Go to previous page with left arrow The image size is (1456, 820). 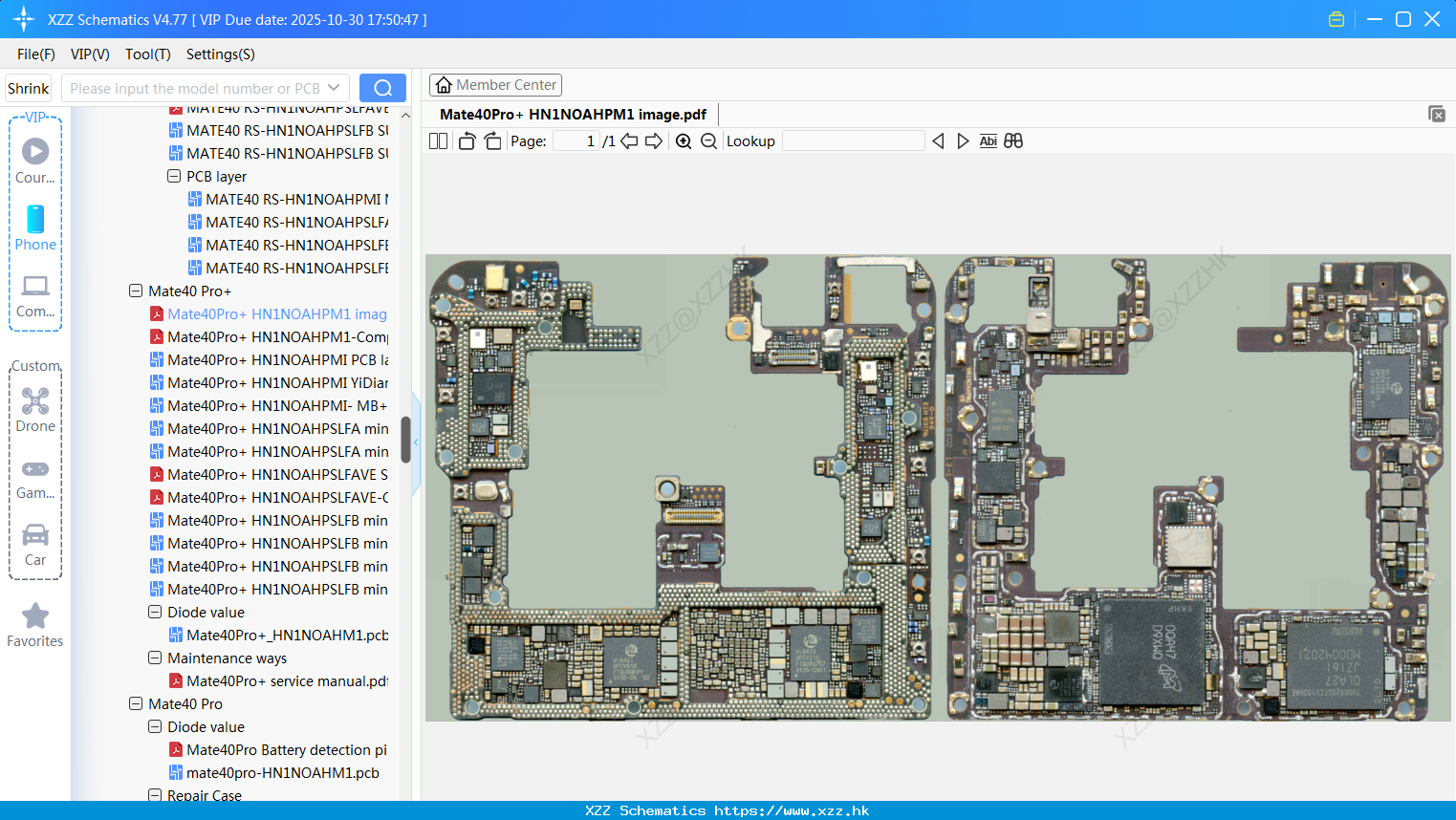point(629,140)
